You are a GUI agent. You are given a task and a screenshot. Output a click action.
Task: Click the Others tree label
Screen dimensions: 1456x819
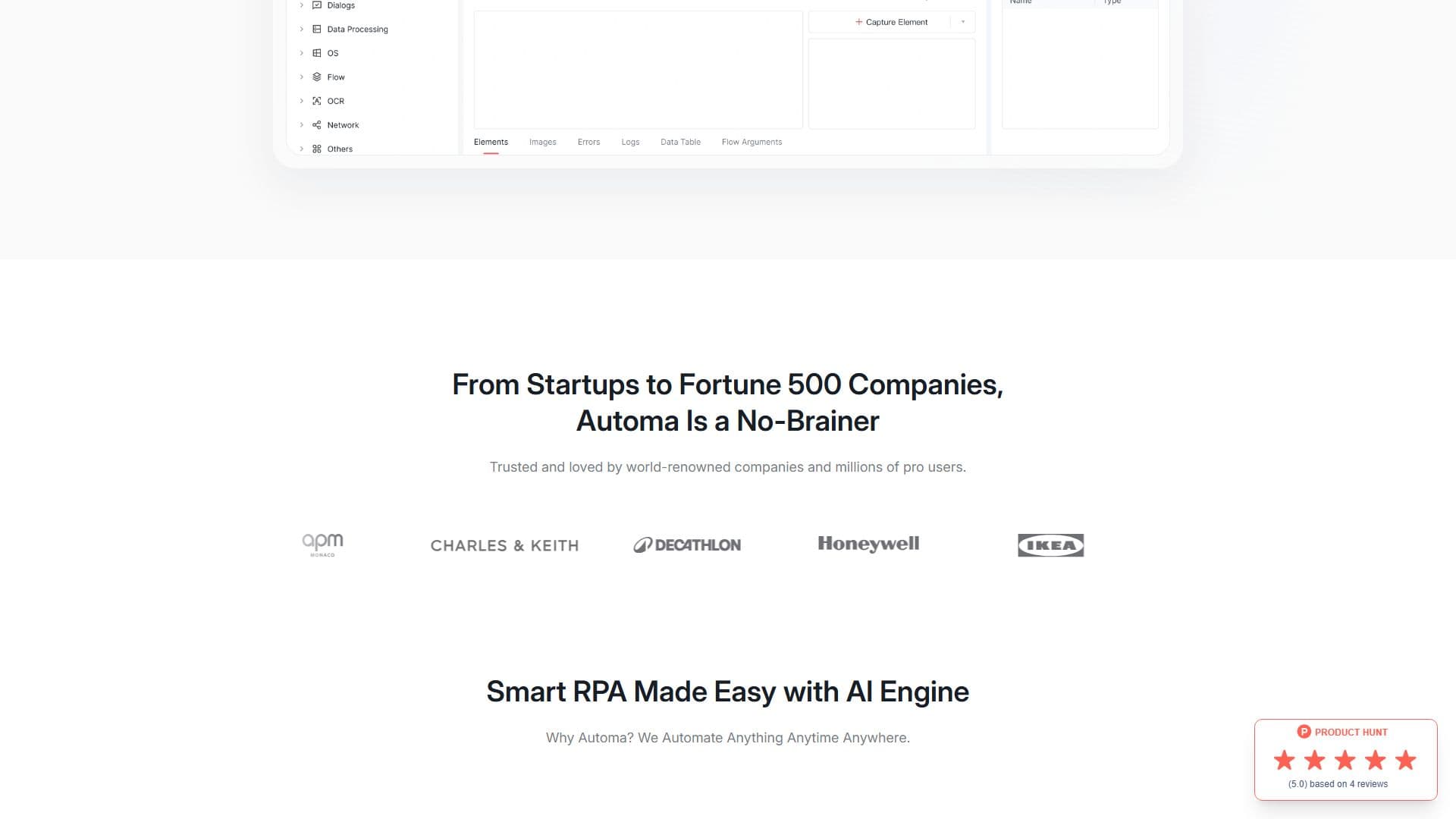[x=340, y=149]
